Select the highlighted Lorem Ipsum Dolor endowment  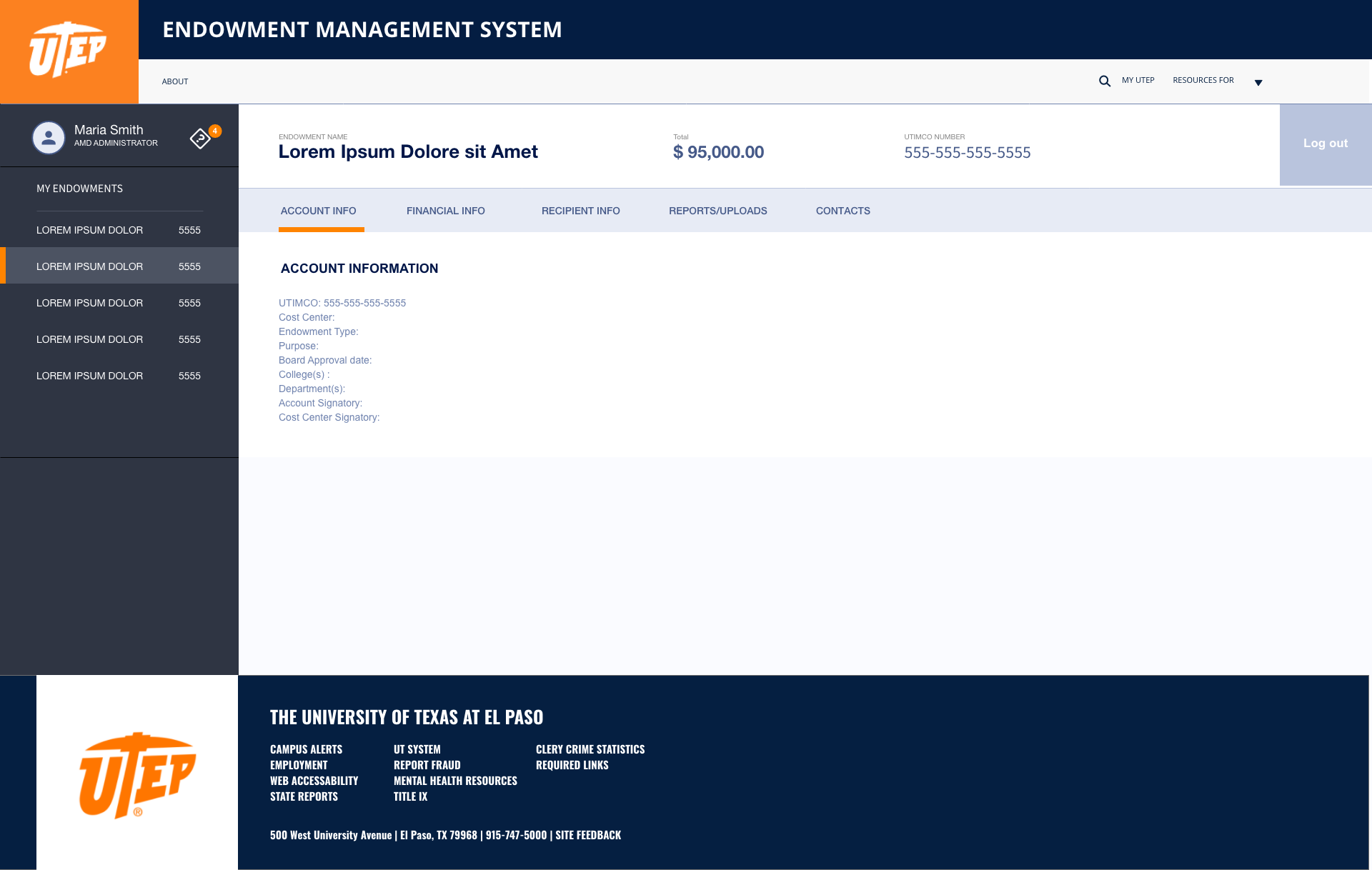(119, 266)
